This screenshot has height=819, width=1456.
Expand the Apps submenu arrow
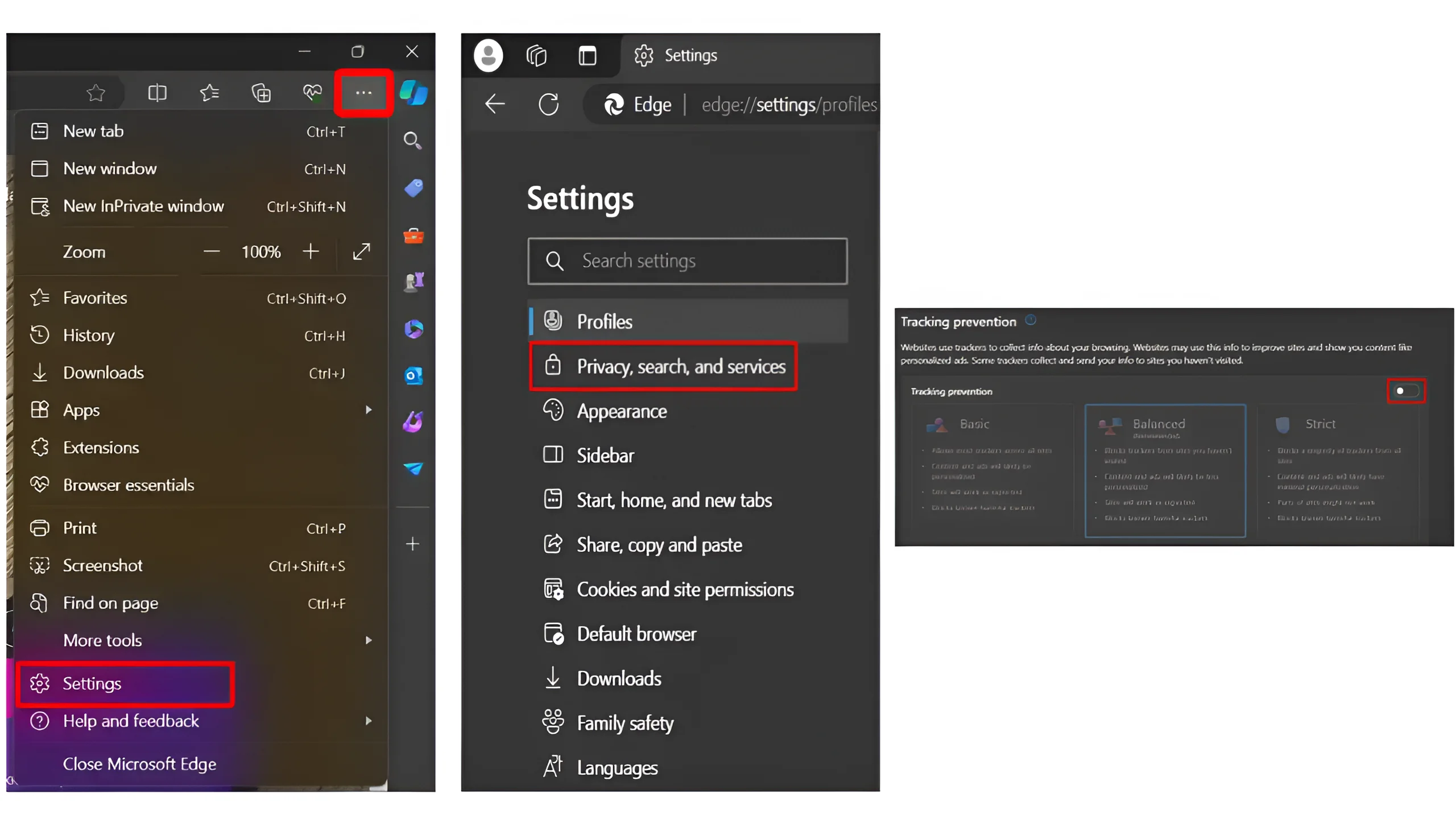pos(368,409)
